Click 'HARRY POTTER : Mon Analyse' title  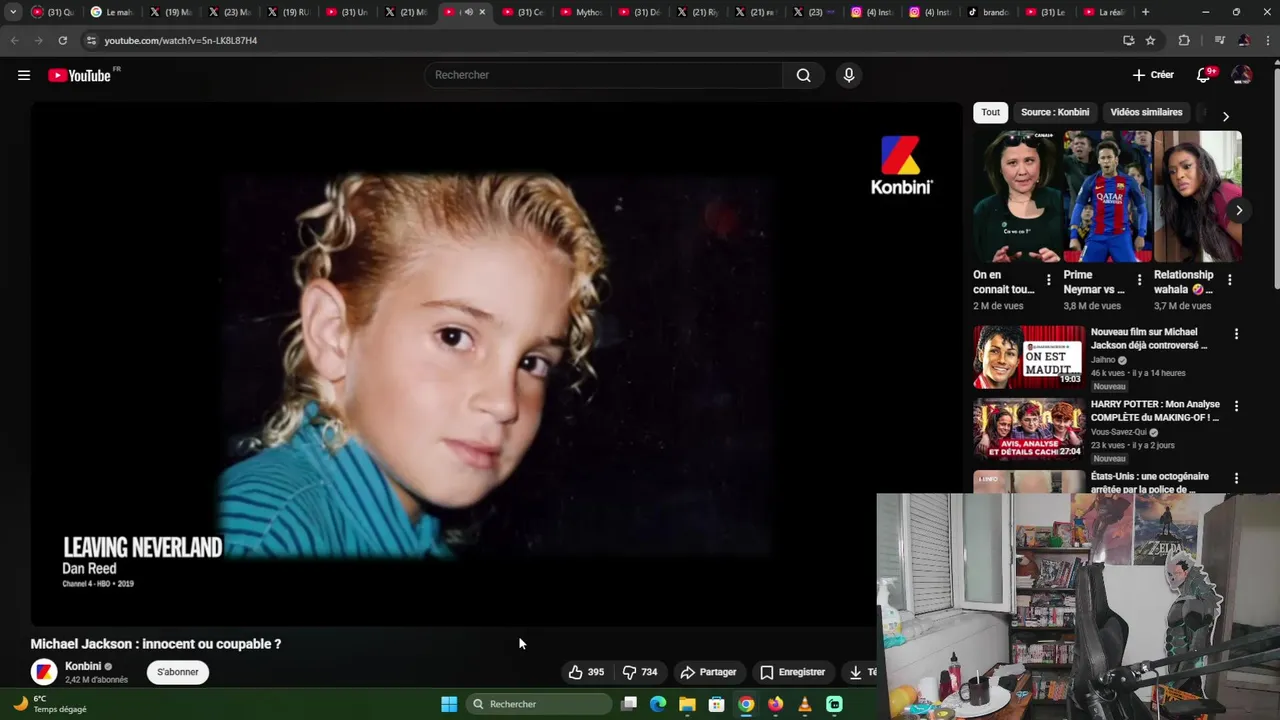coord(1155,411)
